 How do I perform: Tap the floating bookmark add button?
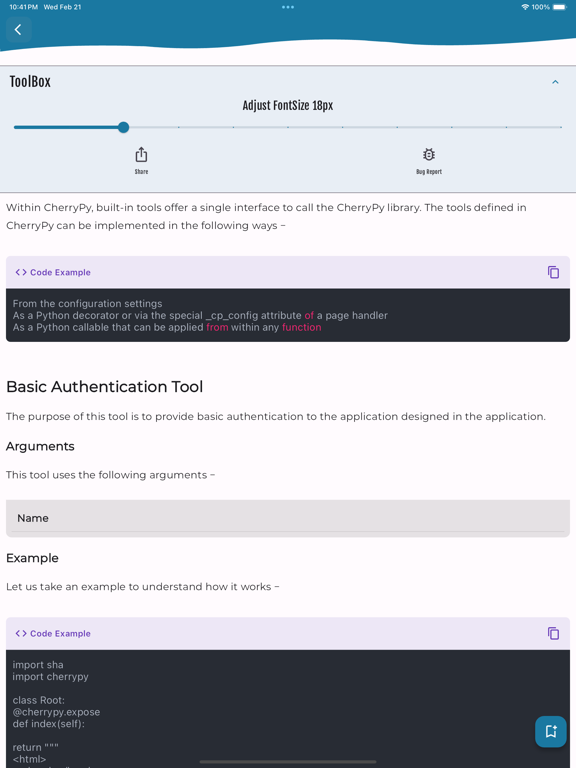(x=551, y=731)
